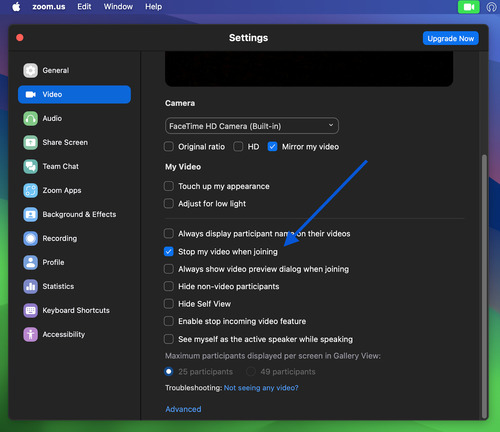Click the Video camera sidebar icon

(x=30, y=94)
